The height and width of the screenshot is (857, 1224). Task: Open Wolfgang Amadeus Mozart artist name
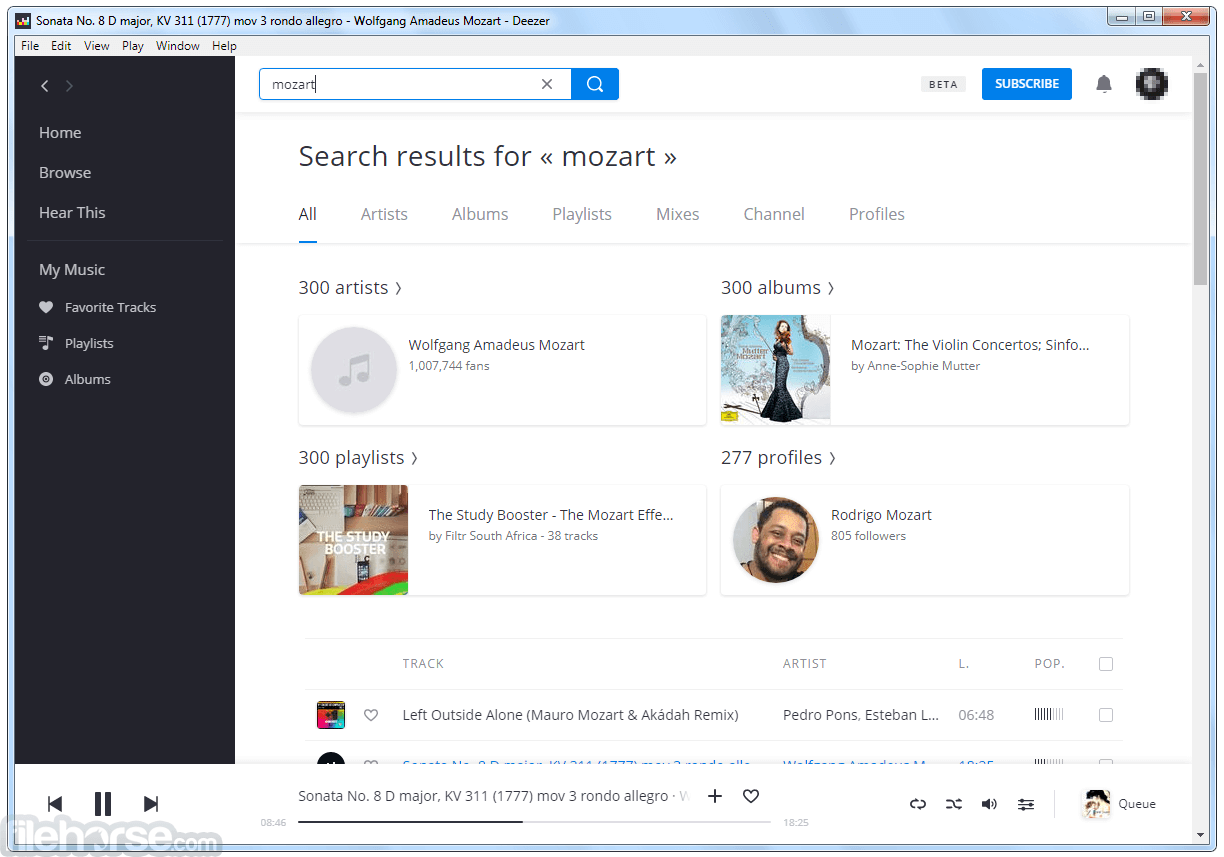[496, 345]
